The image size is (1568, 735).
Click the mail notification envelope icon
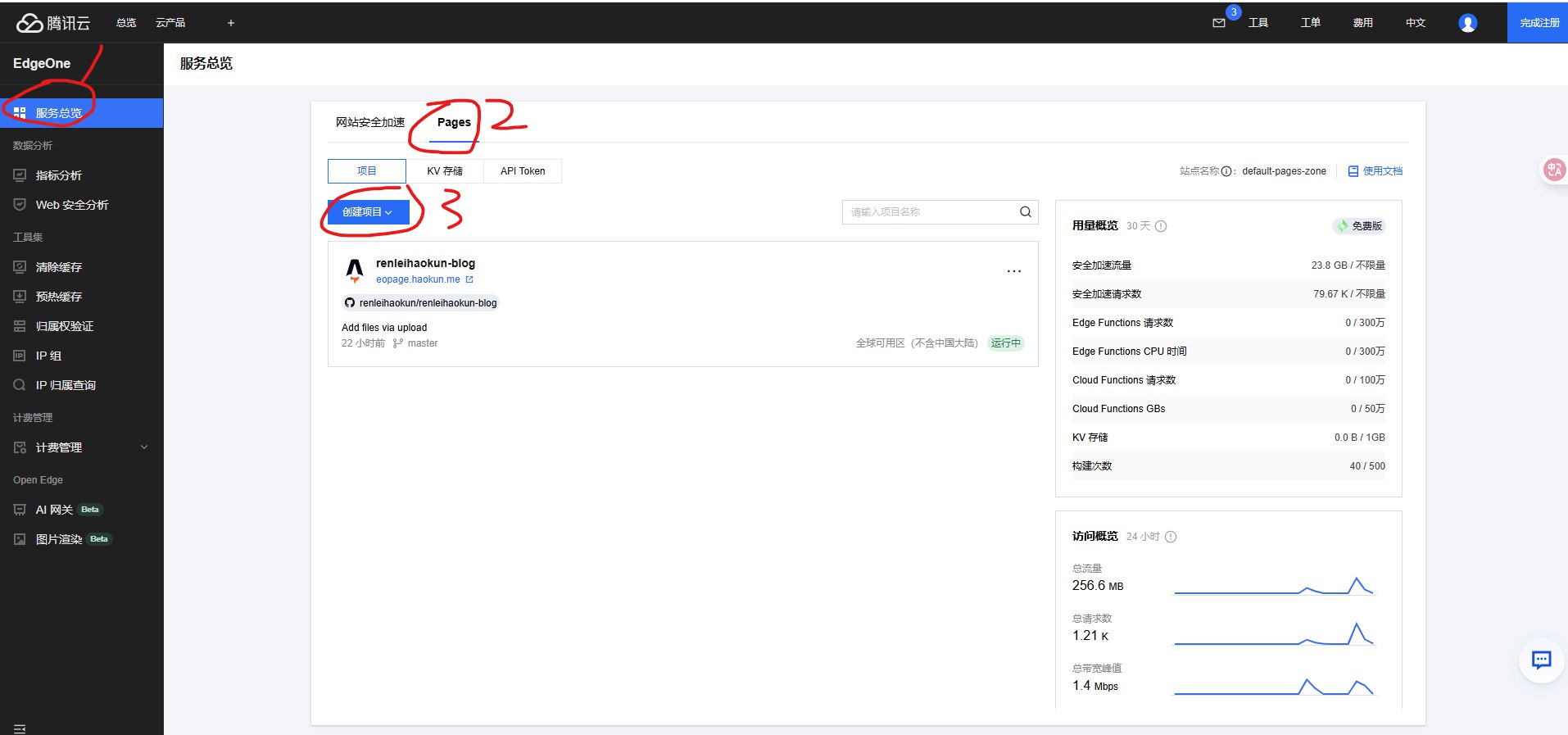(1218, 23)
